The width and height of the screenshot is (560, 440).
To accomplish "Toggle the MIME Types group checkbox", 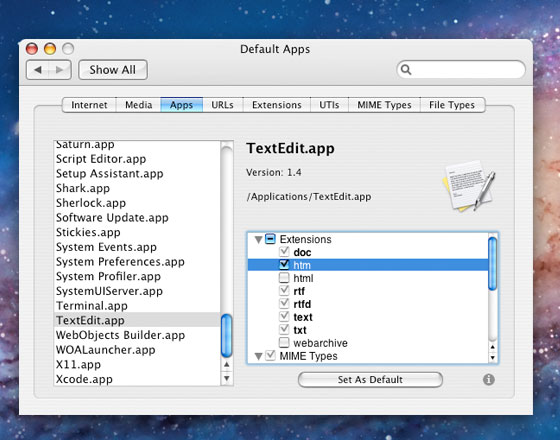I will click(270, 356).
